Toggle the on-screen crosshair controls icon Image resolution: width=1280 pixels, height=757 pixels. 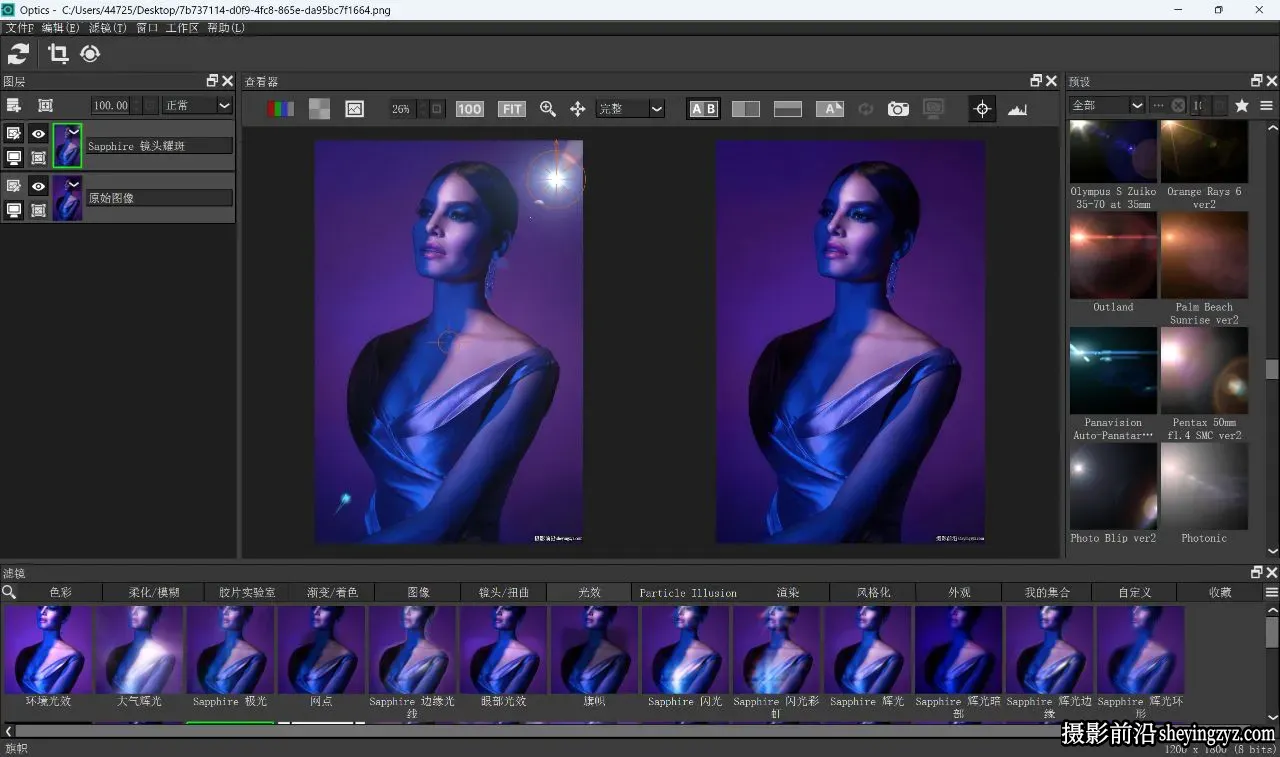coord(982,109)
